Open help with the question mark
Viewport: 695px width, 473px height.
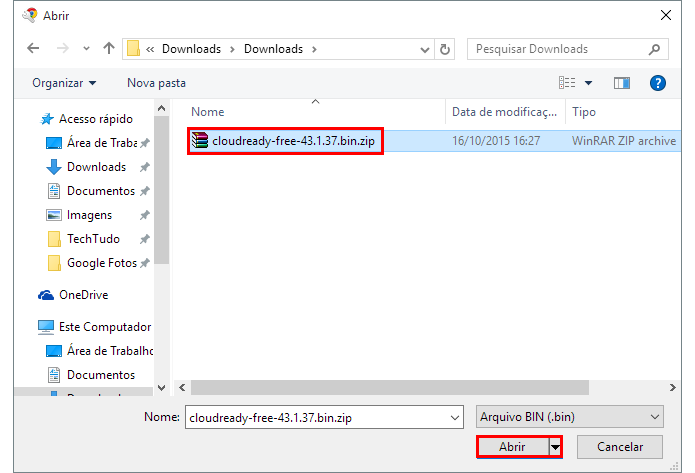point(658,83)
